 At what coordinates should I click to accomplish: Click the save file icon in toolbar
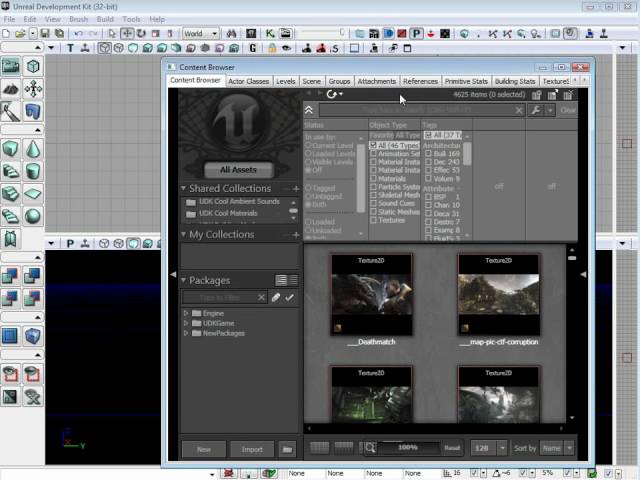pyautogui.click(x=45, y=33)
